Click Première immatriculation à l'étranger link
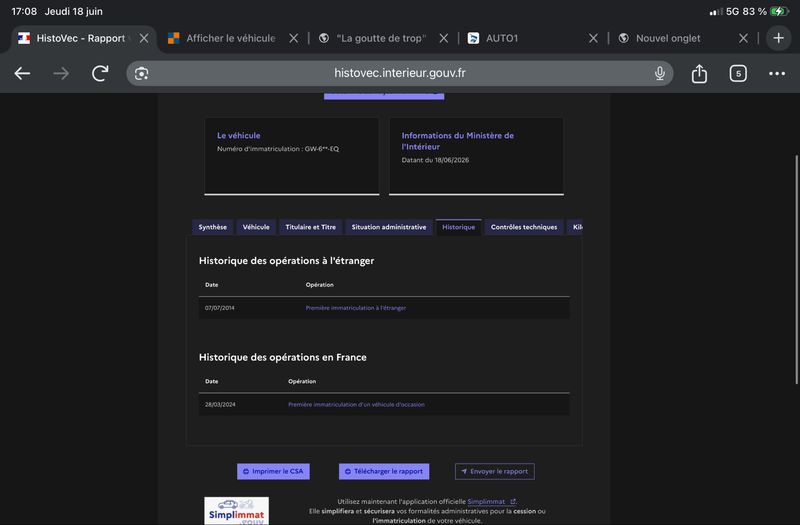 (356, 308)
